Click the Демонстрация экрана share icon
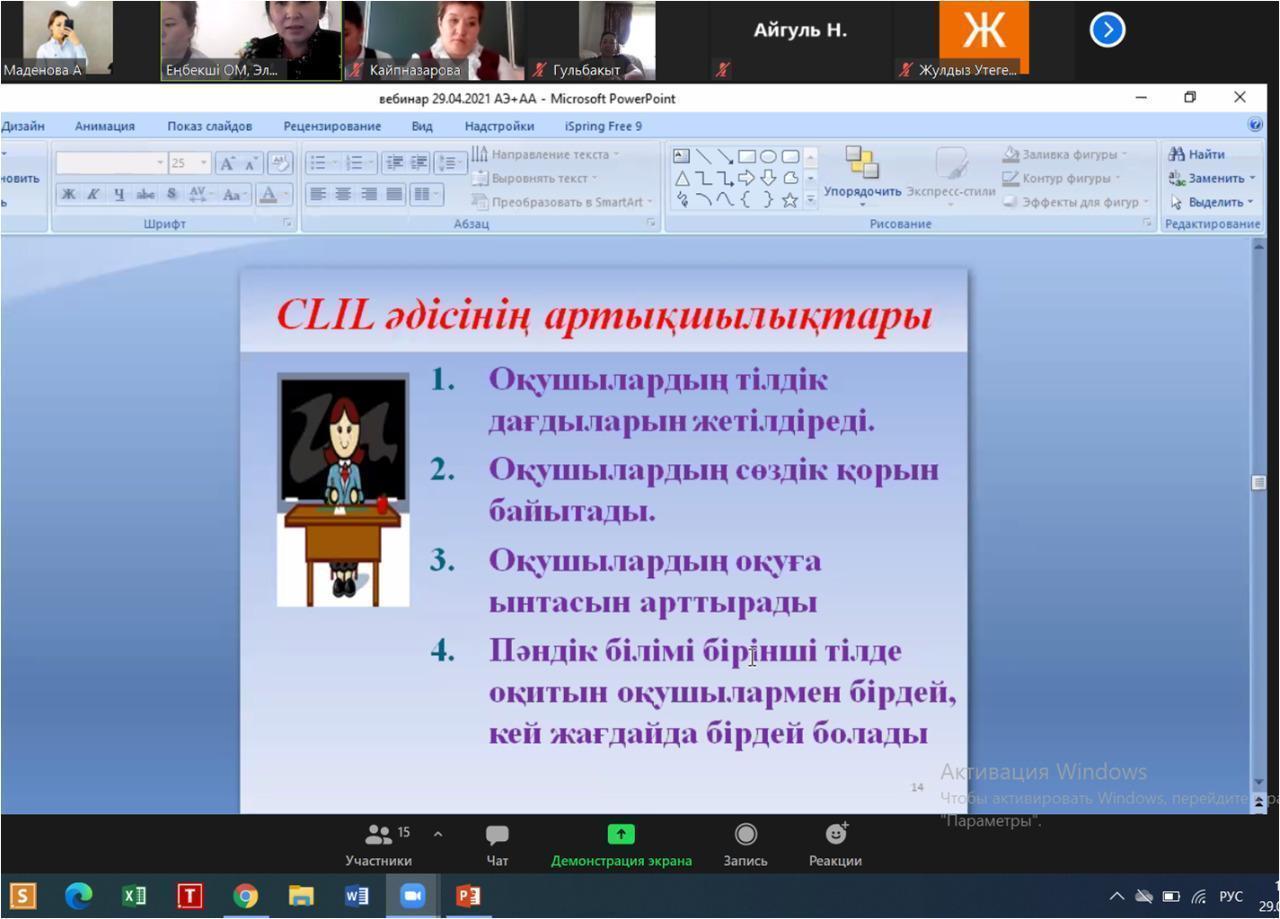The width and height of the screenshot is (1280, 919). (621, 834)
